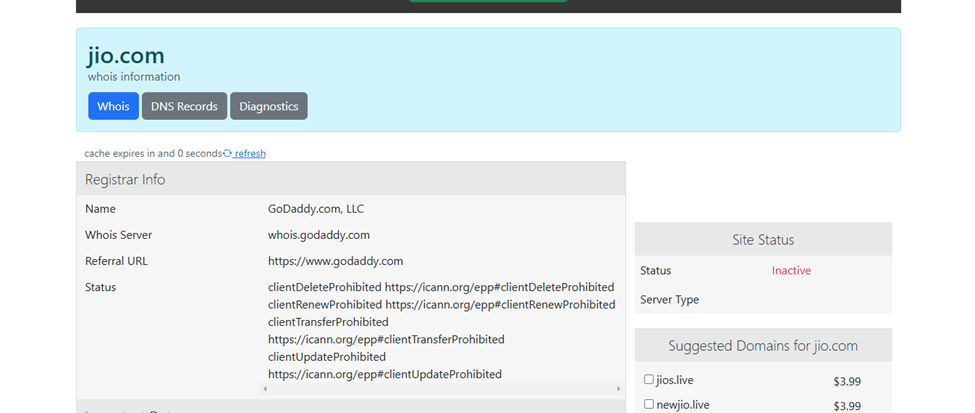Click the Registrar Info section header

(x=351, y=179)
